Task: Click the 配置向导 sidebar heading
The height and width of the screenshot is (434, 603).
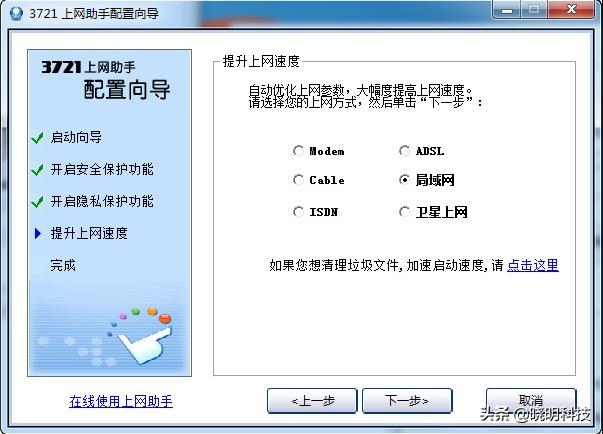Action: [127, 90]
